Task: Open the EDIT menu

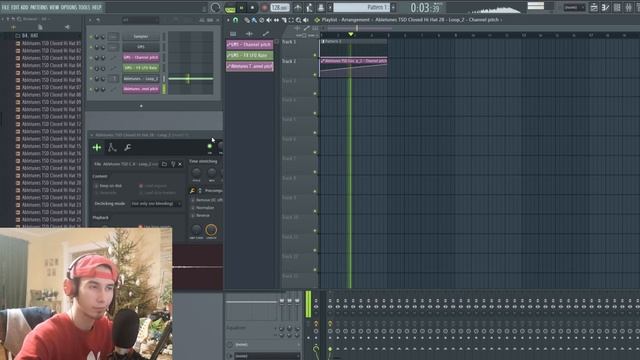Action: pos(15,7)
